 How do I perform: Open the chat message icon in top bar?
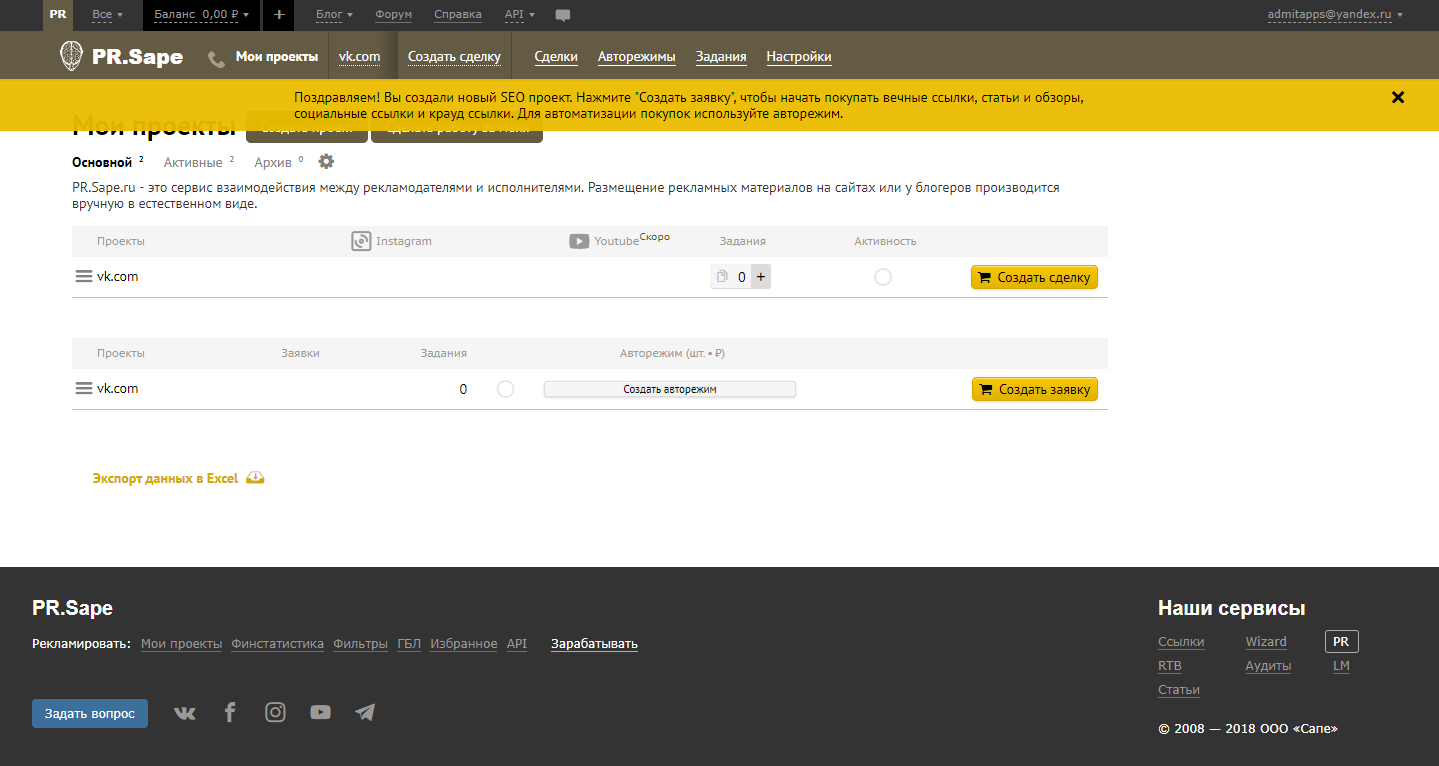563,15
